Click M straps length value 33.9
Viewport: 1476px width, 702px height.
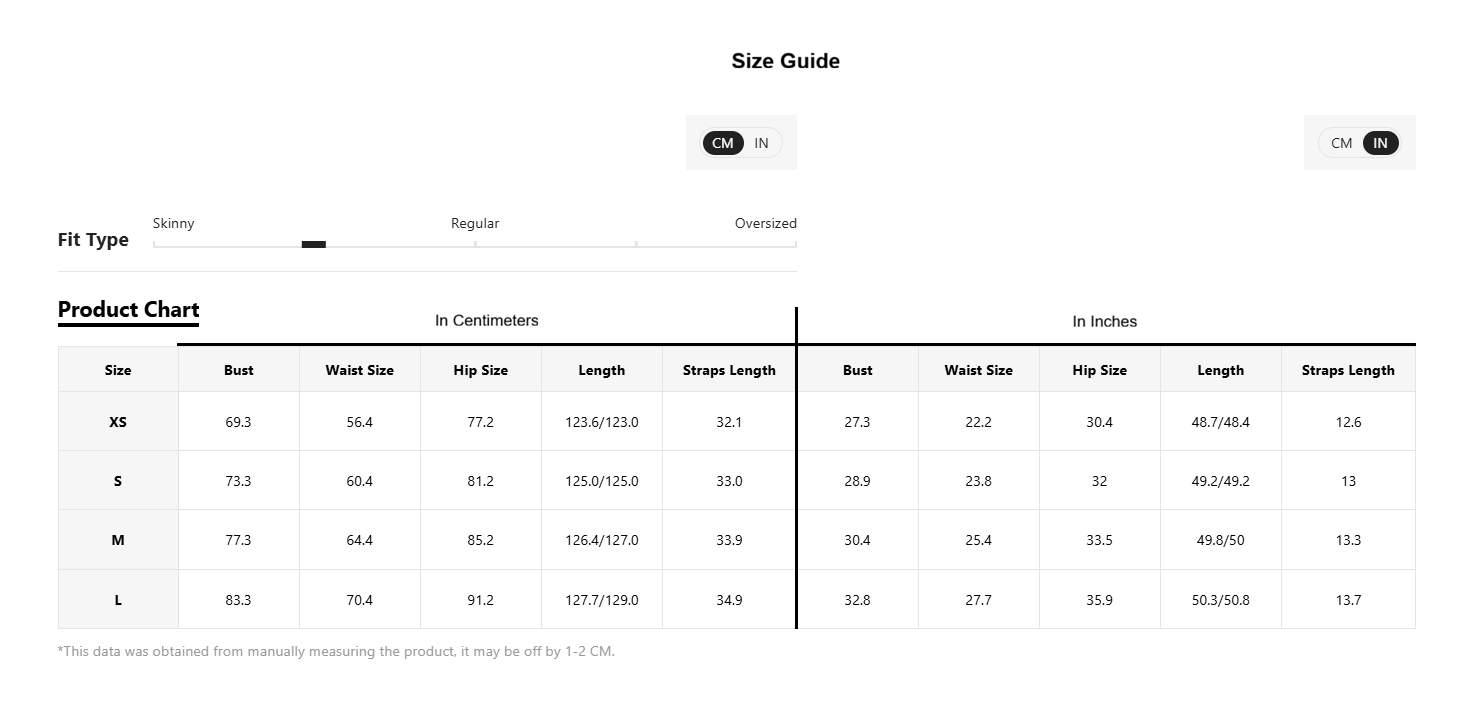729,540
